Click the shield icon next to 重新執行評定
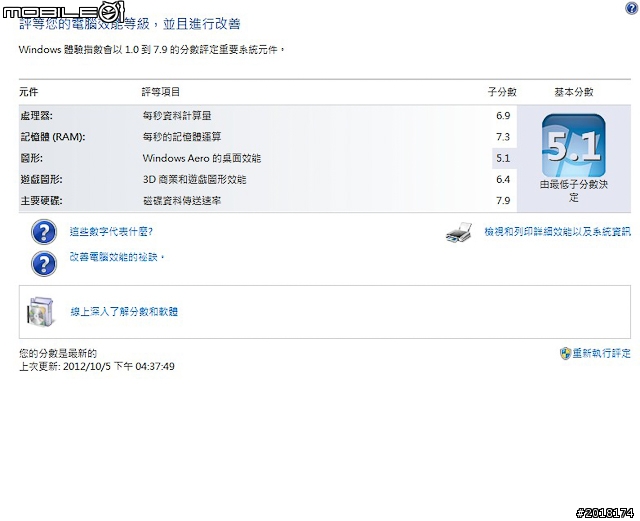Image resolution: width=640 pixels, height=521 pixels. pos(565,353)
